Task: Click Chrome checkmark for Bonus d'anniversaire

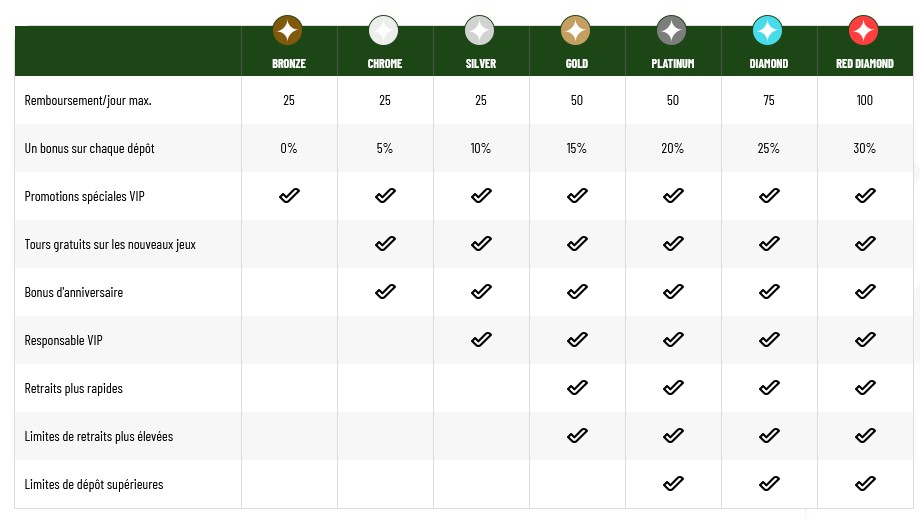Action: (385, 292)
